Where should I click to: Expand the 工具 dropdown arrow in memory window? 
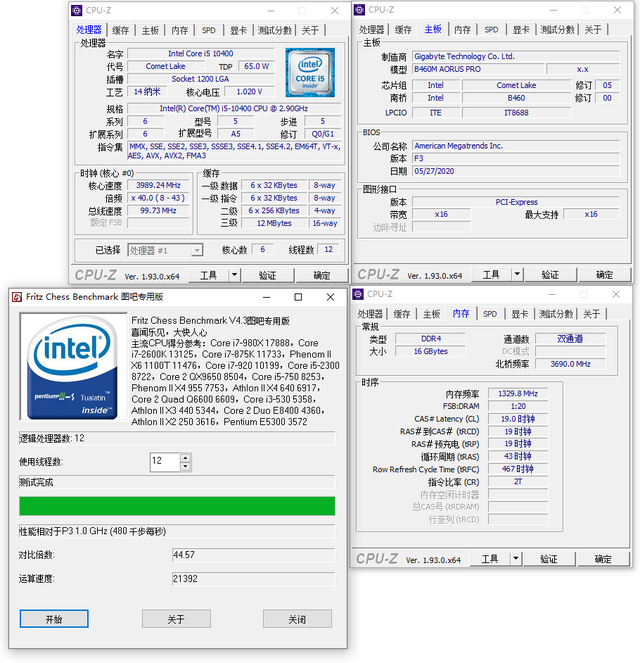[516, 559]
